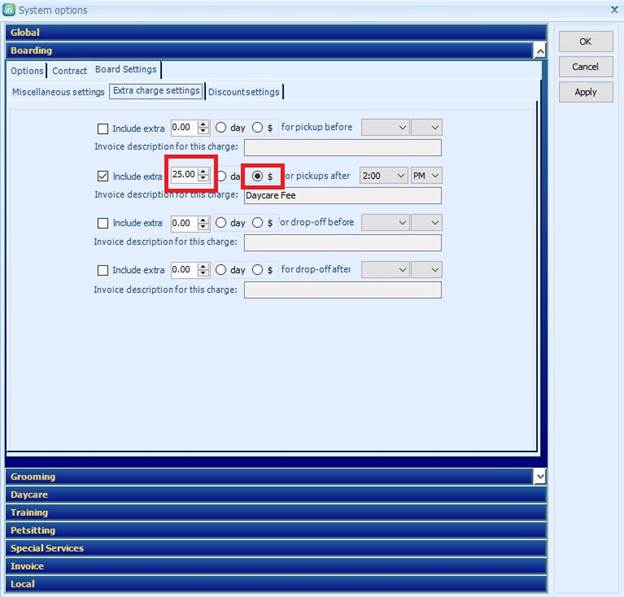Select day option for drop-off before charge
The height and width of the screenshot is (597, 624).
tap(221, 222)
